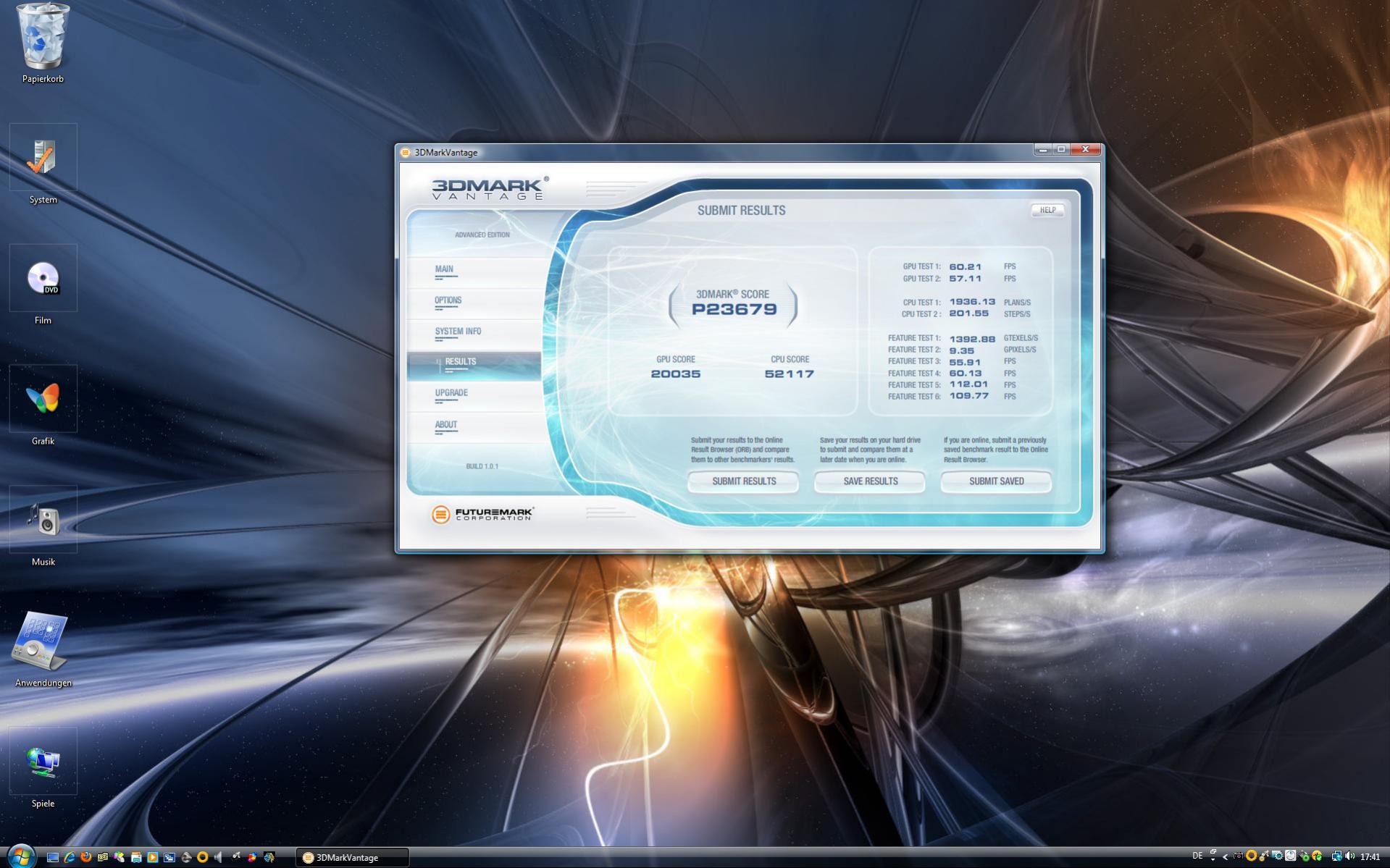Click CPU Test 1 value 1936.13
1390x868 pixels.
tap(972, 302)
